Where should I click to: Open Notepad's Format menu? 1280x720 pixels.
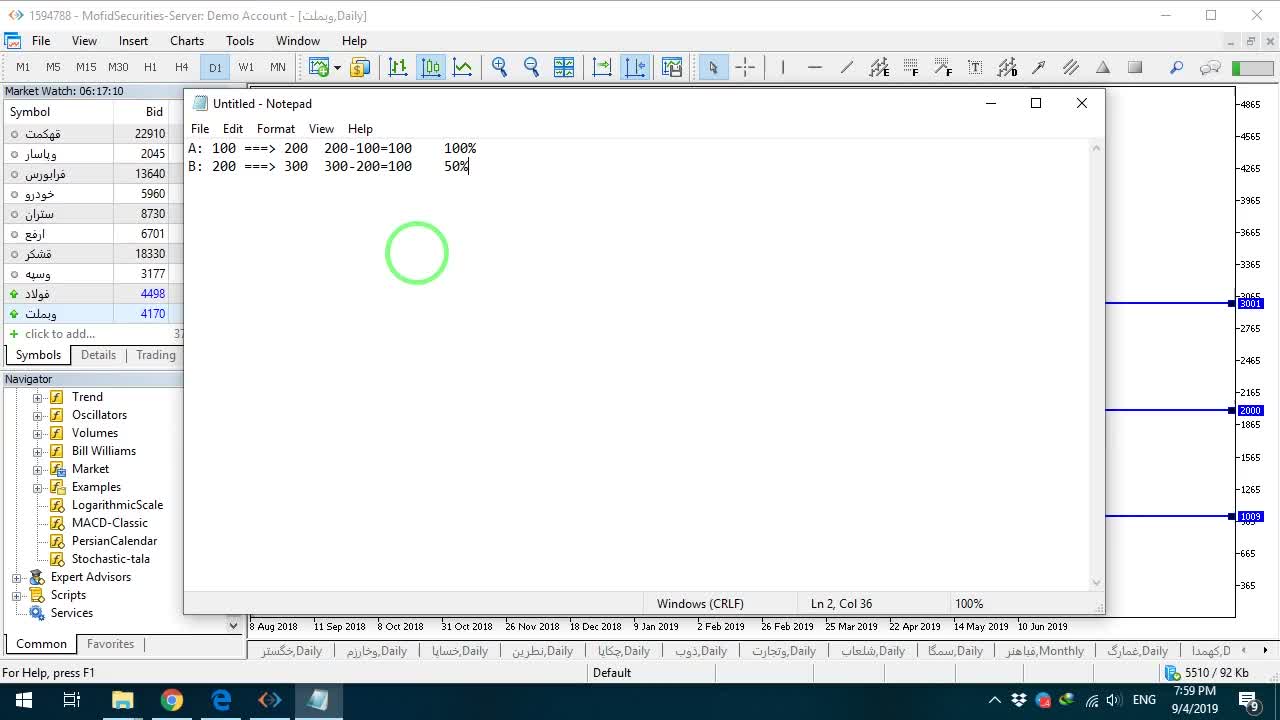[x=276, y=129]
